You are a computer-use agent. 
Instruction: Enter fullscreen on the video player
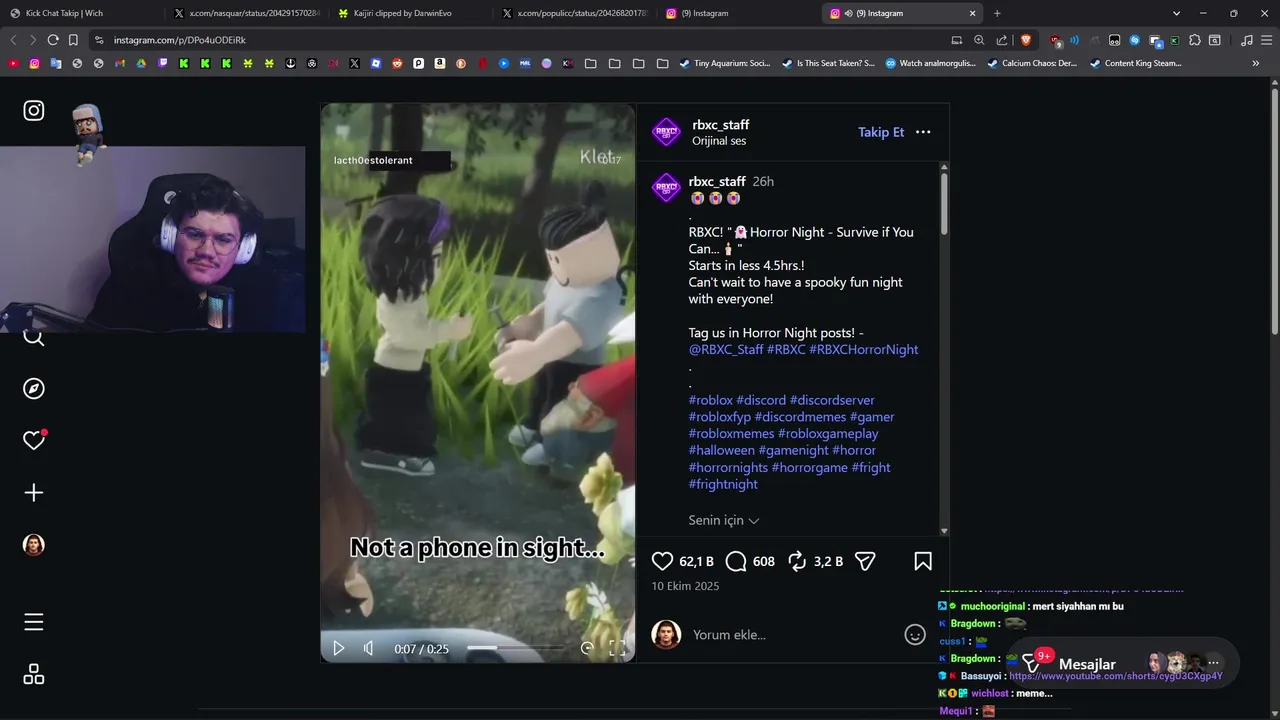click(617, 648)
